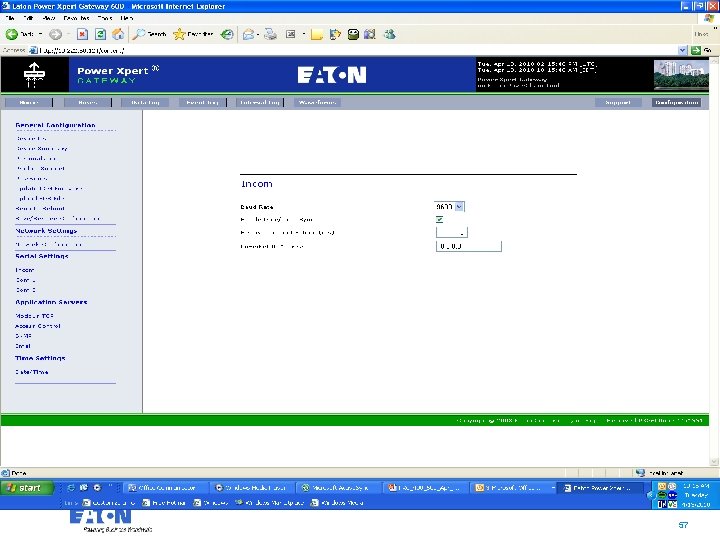
Task: Toggle the Incom enable checkbox
Action: [x=439, y=219]
